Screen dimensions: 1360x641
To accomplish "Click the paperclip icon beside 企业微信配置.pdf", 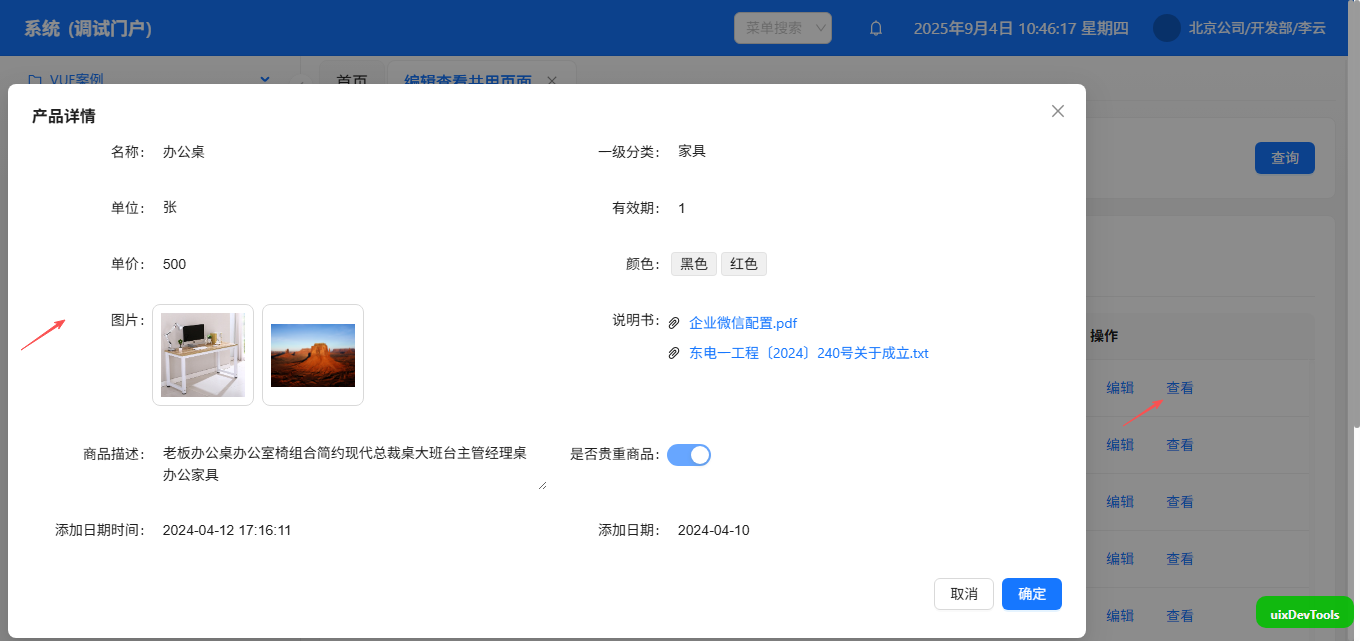I will [674, 323].
